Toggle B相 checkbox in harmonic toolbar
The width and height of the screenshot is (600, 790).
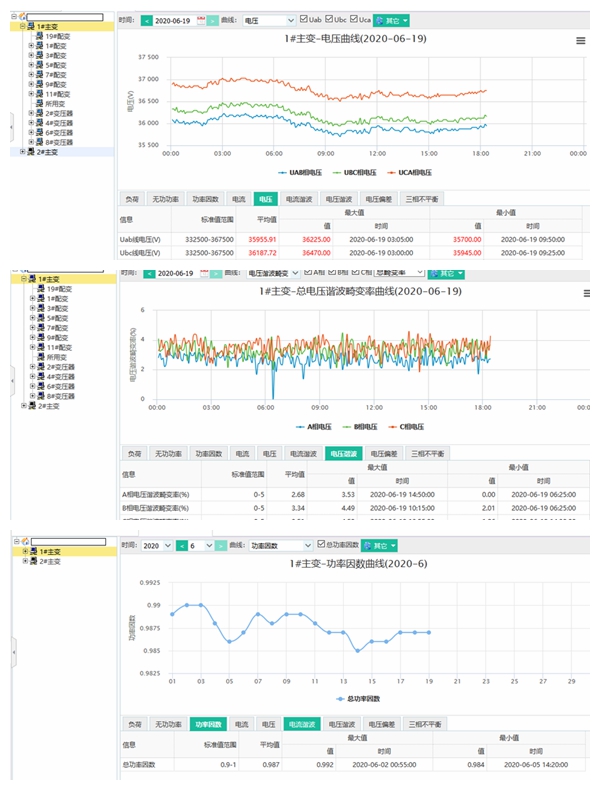pyautogui.click(x=332, y=272)
